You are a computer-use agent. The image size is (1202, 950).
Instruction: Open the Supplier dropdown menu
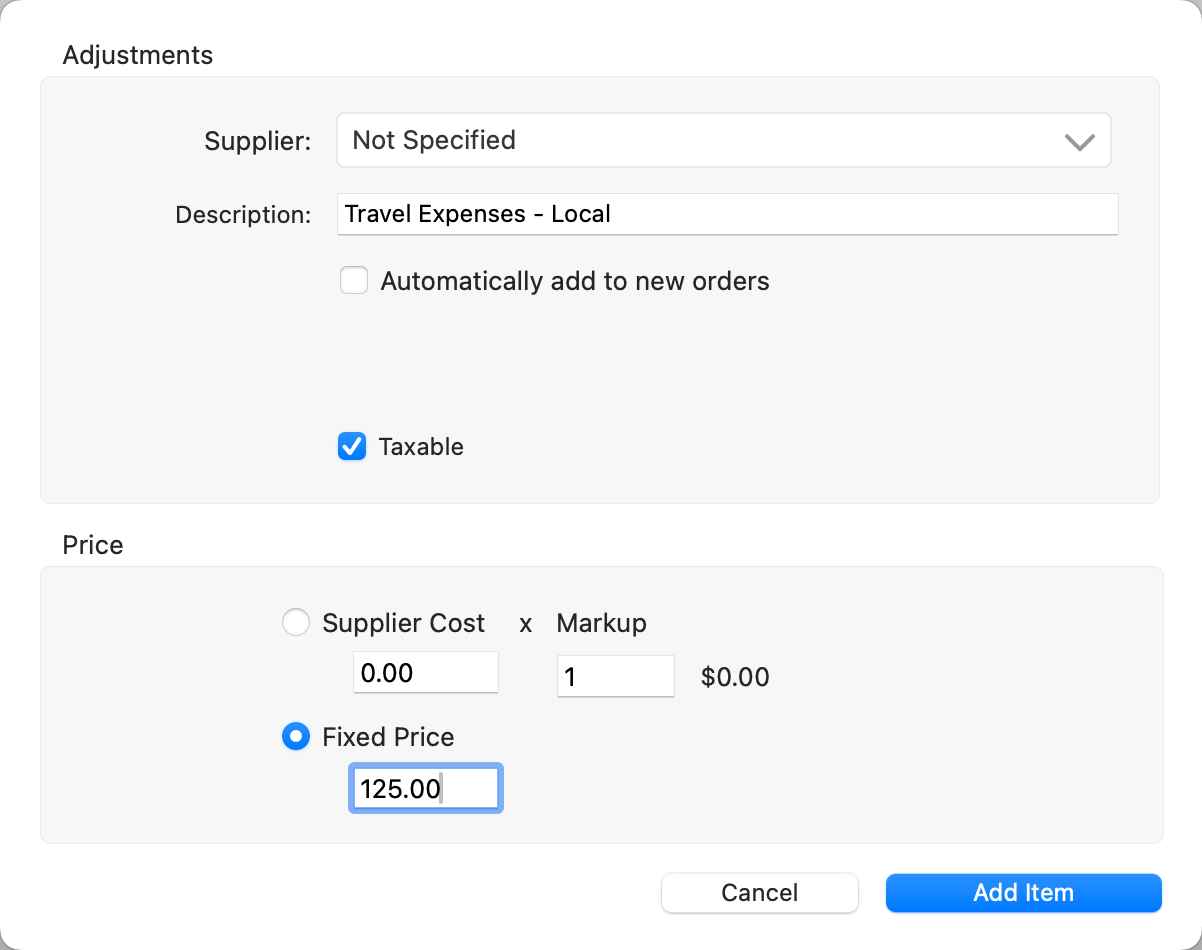tap(722, 140)
